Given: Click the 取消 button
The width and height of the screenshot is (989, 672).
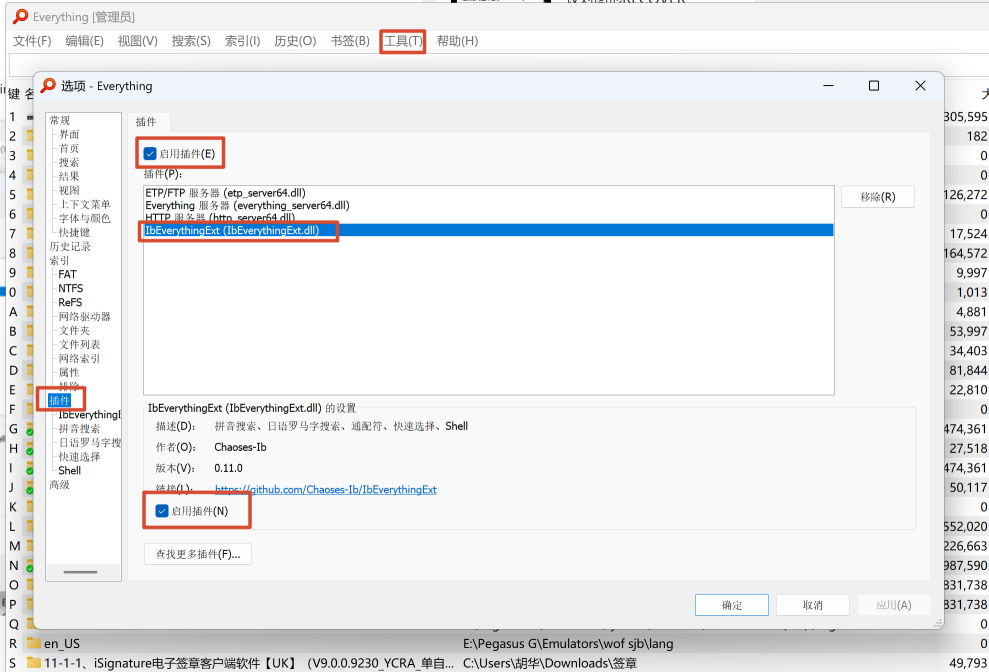Looking at the screenshot, I should (812, 605).
